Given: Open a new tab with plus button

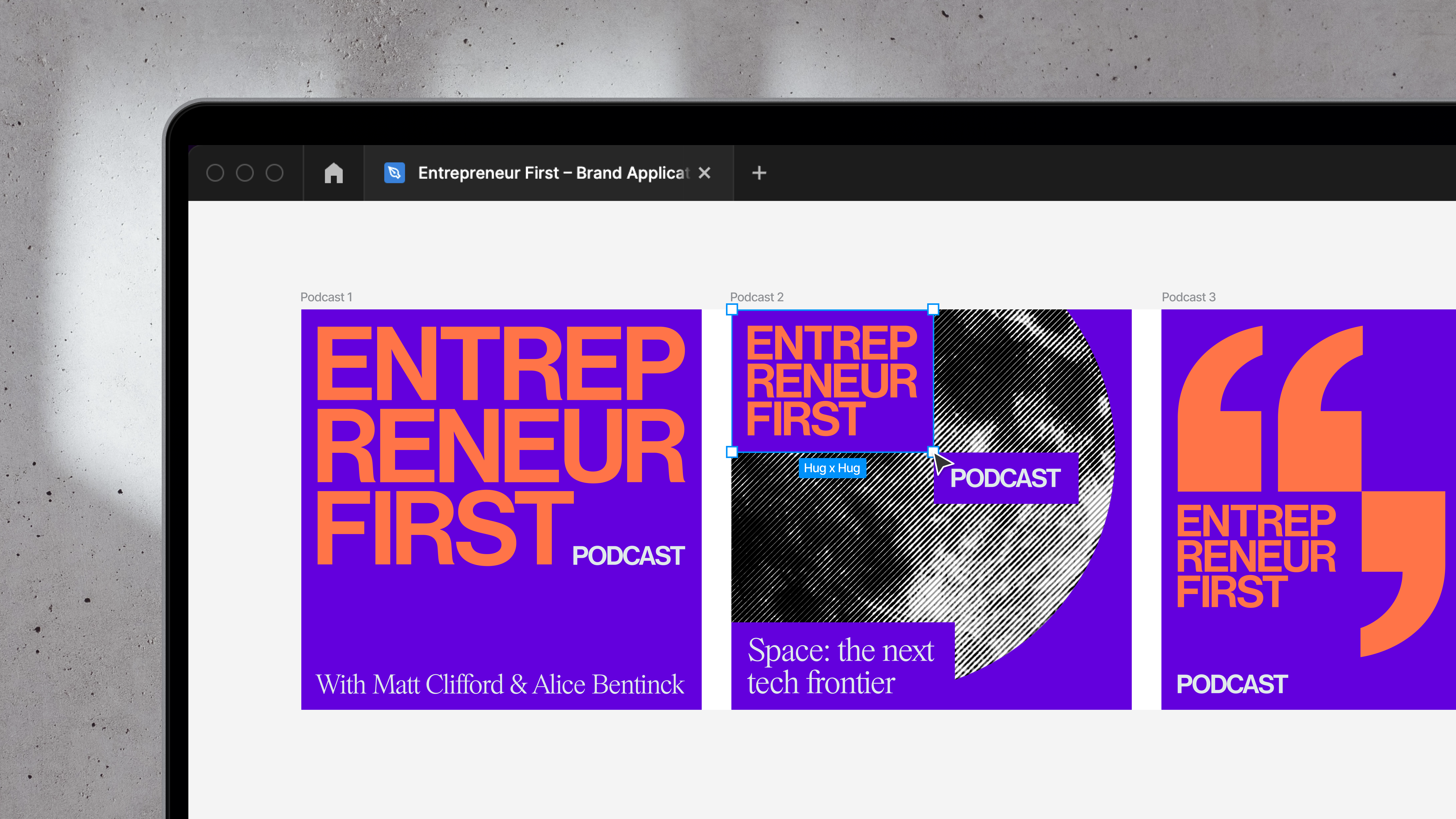Looking at the screenshot, I should click(x=759, y=173).
